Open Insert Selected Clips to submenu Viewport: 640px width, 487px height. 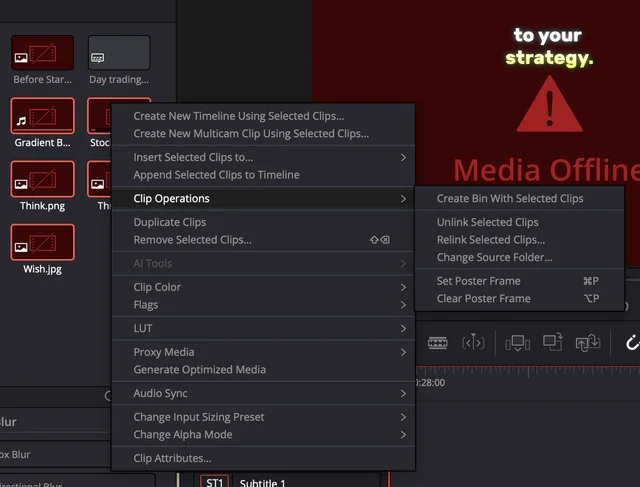coord(263,157)
